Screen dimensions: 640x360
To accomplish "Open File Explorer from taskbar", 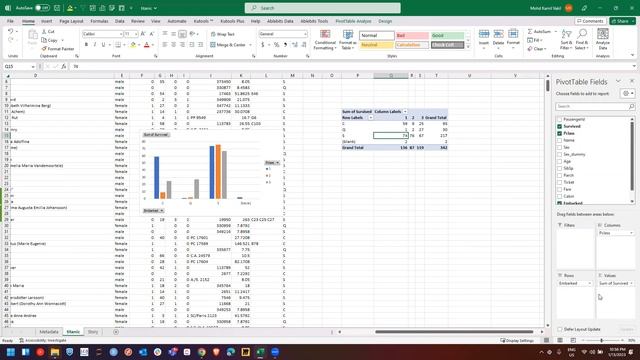I will 55,352.
